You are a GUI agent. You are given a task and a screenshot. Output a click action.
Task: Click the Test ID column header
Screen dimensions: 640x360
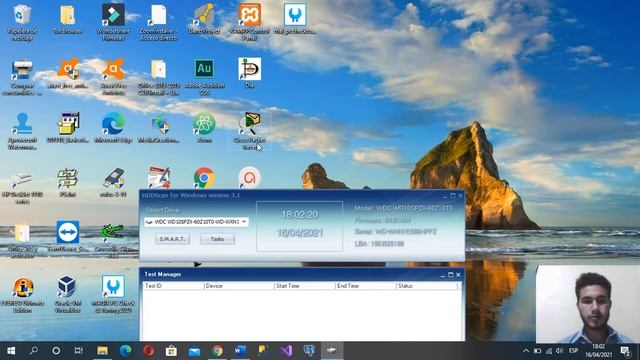click(173, 286)
